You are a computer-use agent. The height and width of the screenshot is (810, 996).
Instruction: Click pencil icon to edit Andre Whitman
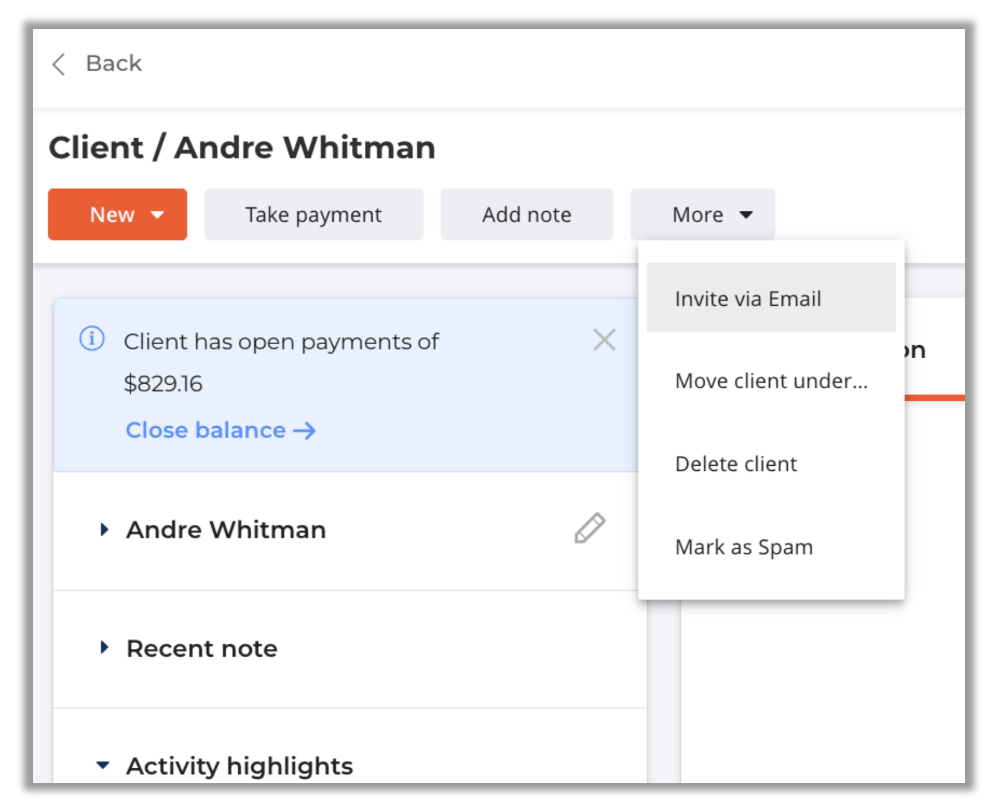point(589,528)
